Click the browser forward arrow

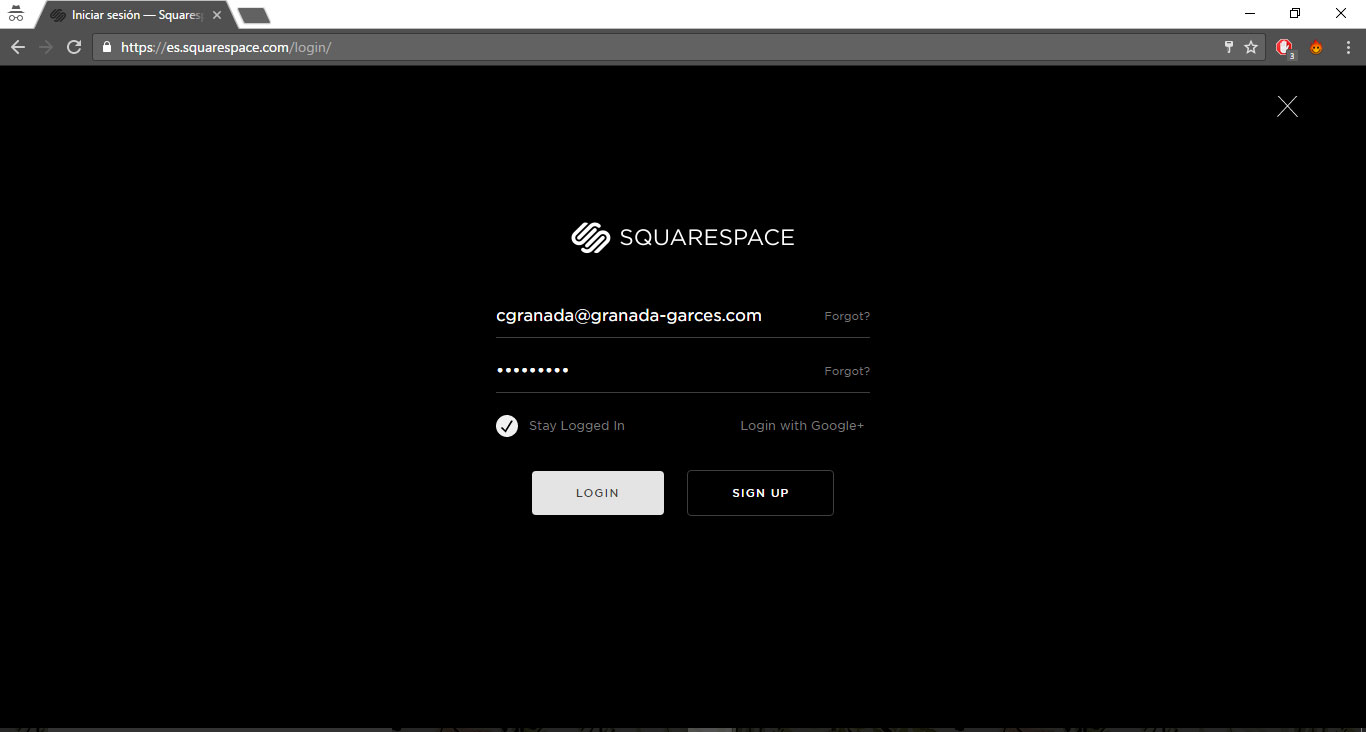[45, 47]
